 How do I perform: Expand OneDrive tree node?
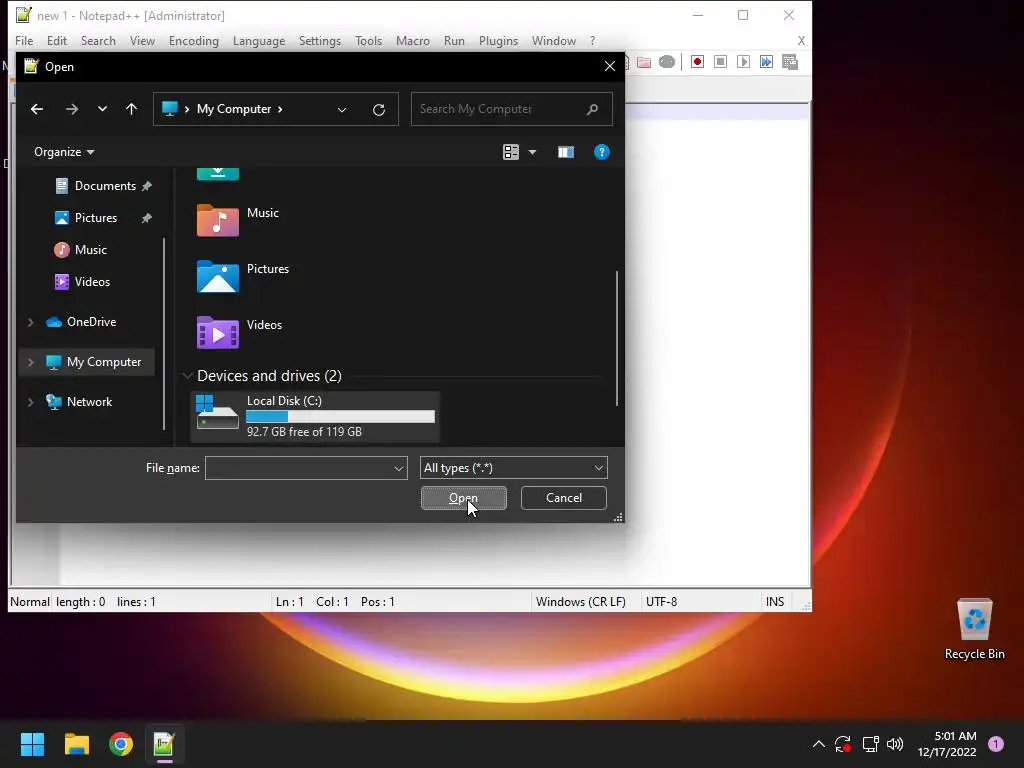30,322
